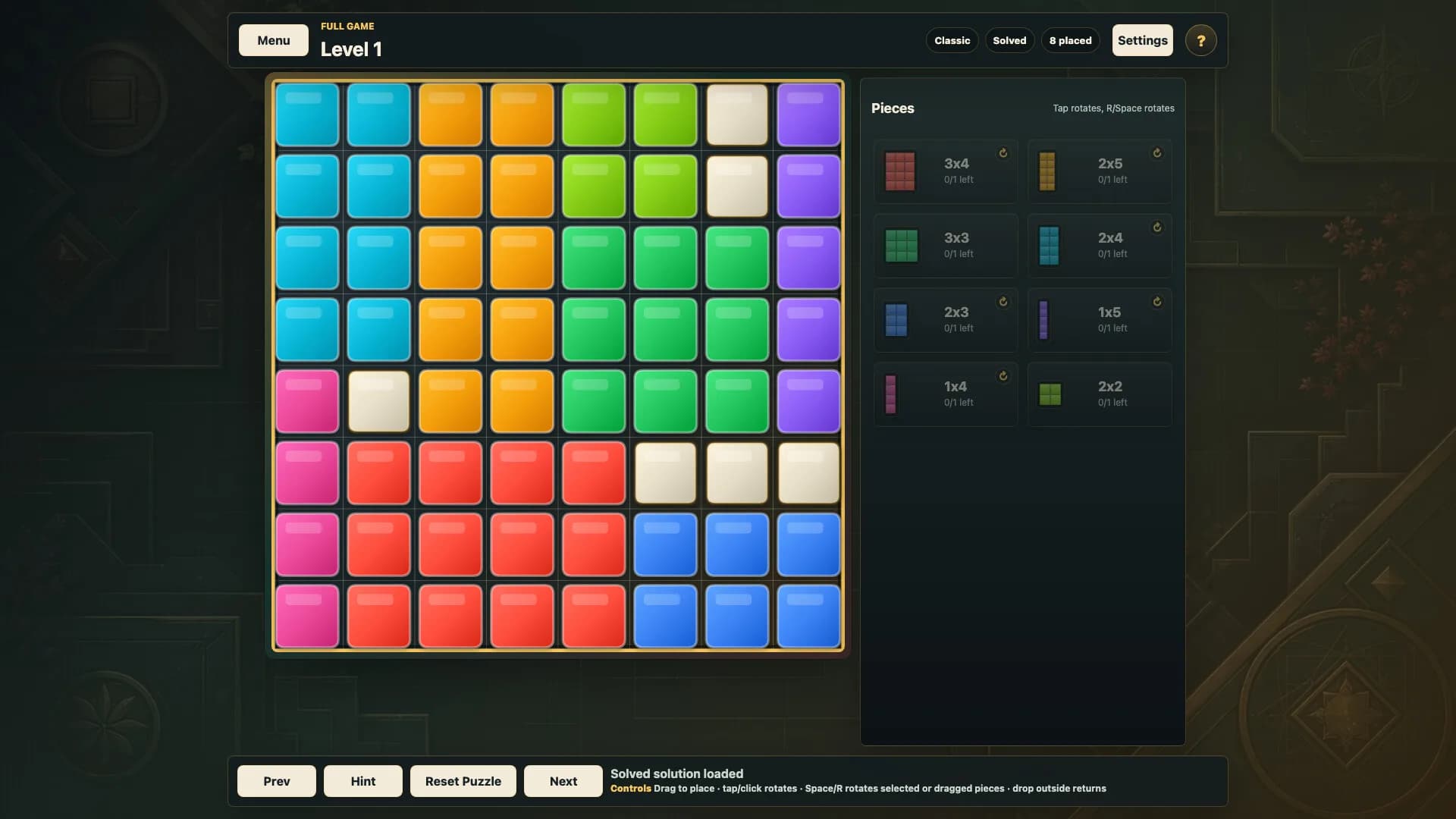Click the 2x5 label text
The image size is (1456, 819).
[1110, 163]
